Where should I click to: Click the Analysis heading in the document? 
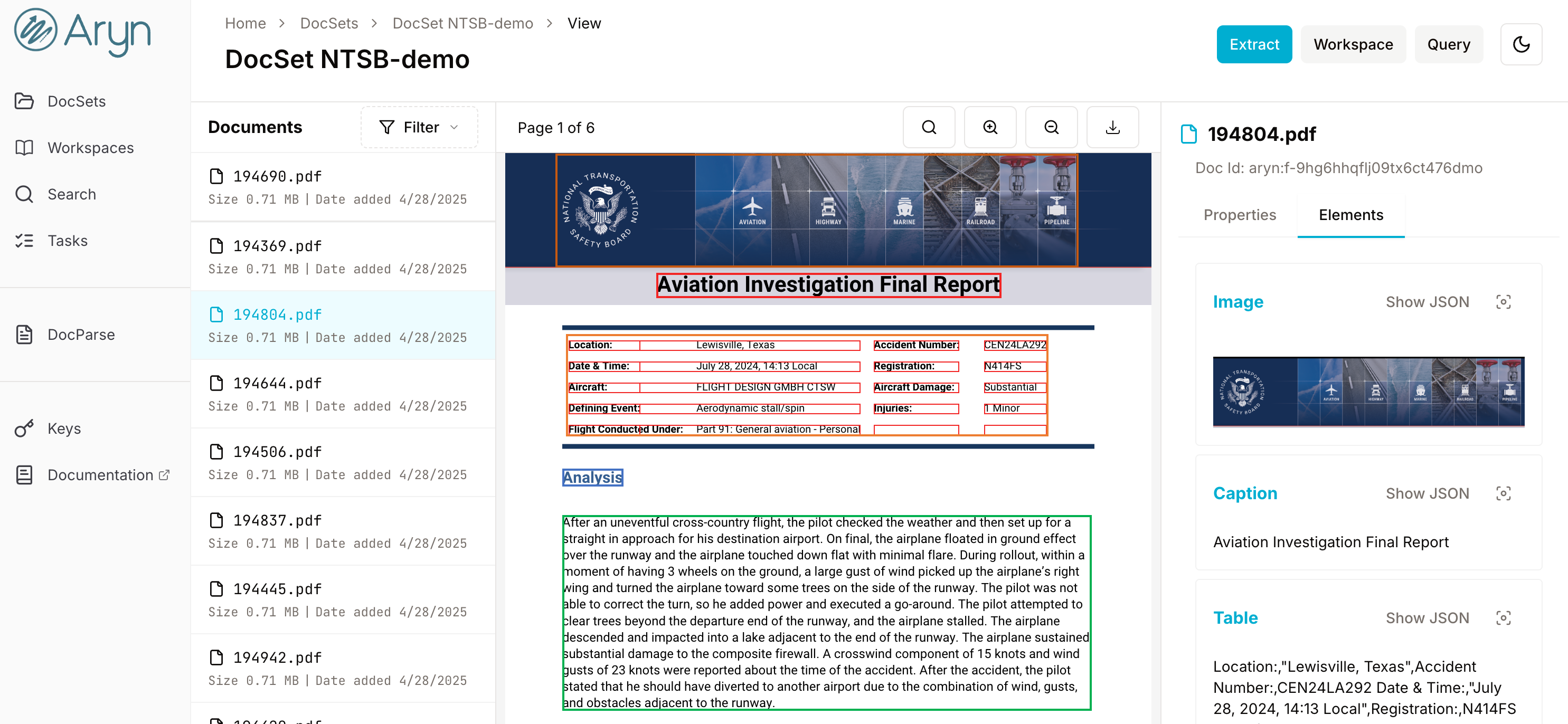tap(592, 478)
